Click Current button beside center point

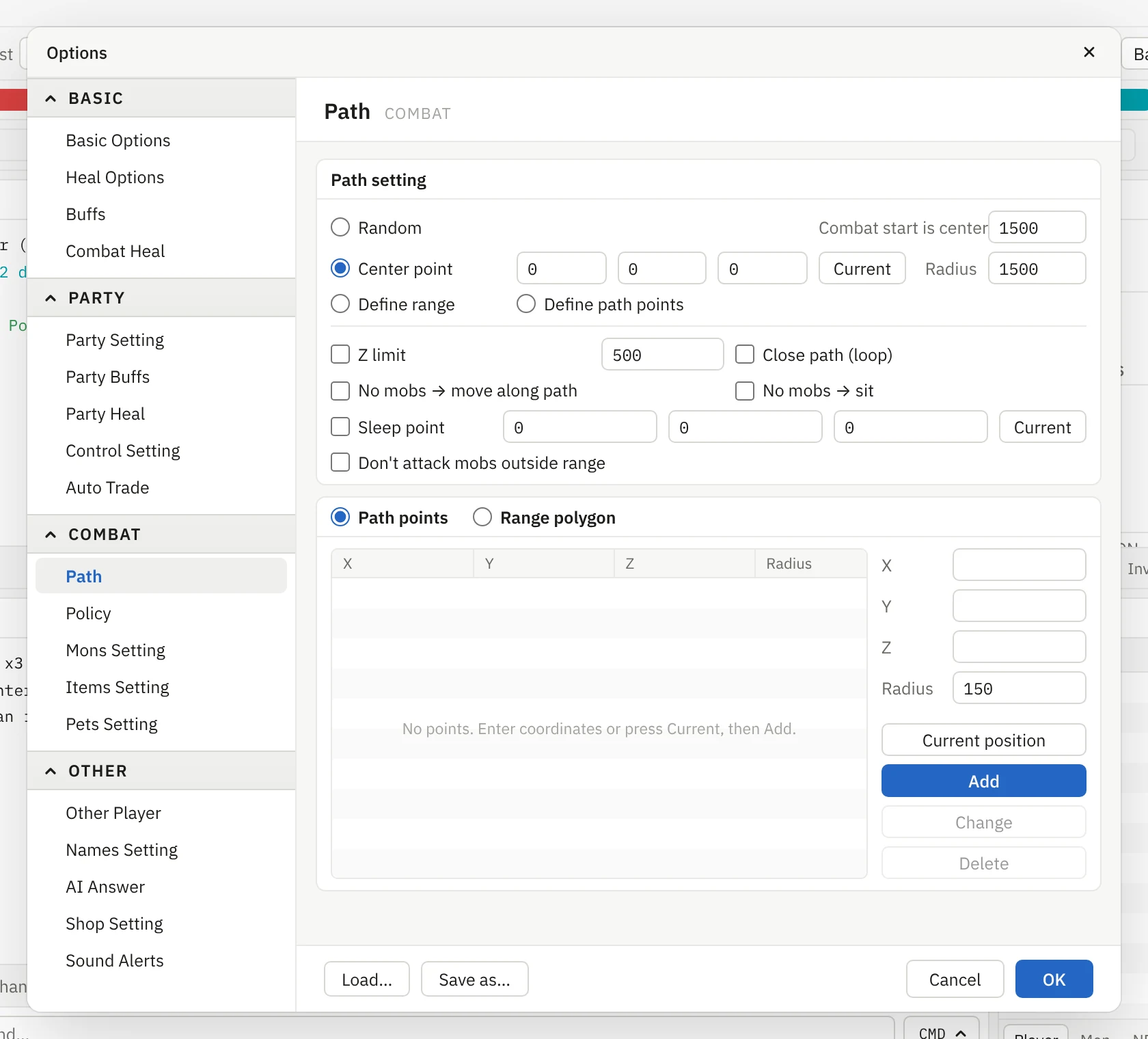pyautogui.click(x=862, y=269)
